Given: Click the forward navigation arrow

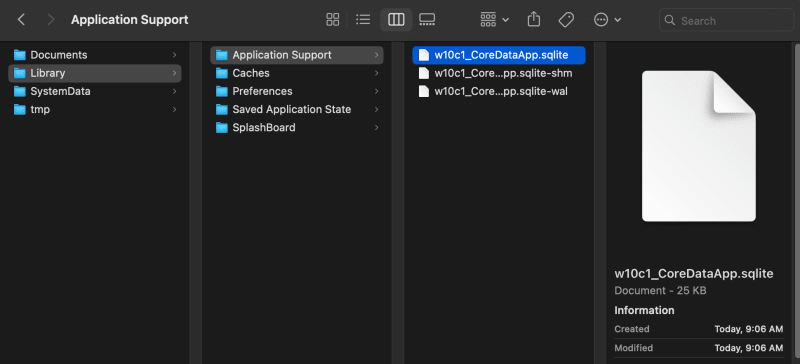Looking at the screenshot, I should tap(50, 20).
